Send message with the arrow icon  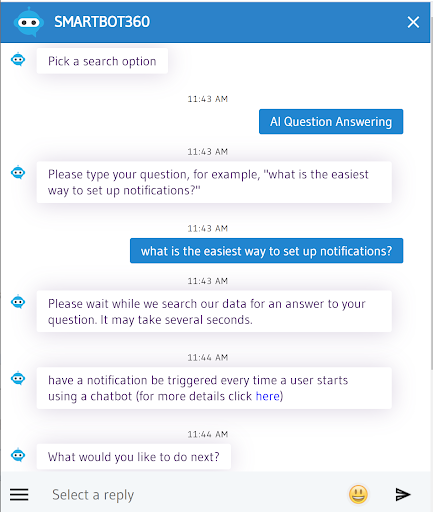[x=403, y=494]
